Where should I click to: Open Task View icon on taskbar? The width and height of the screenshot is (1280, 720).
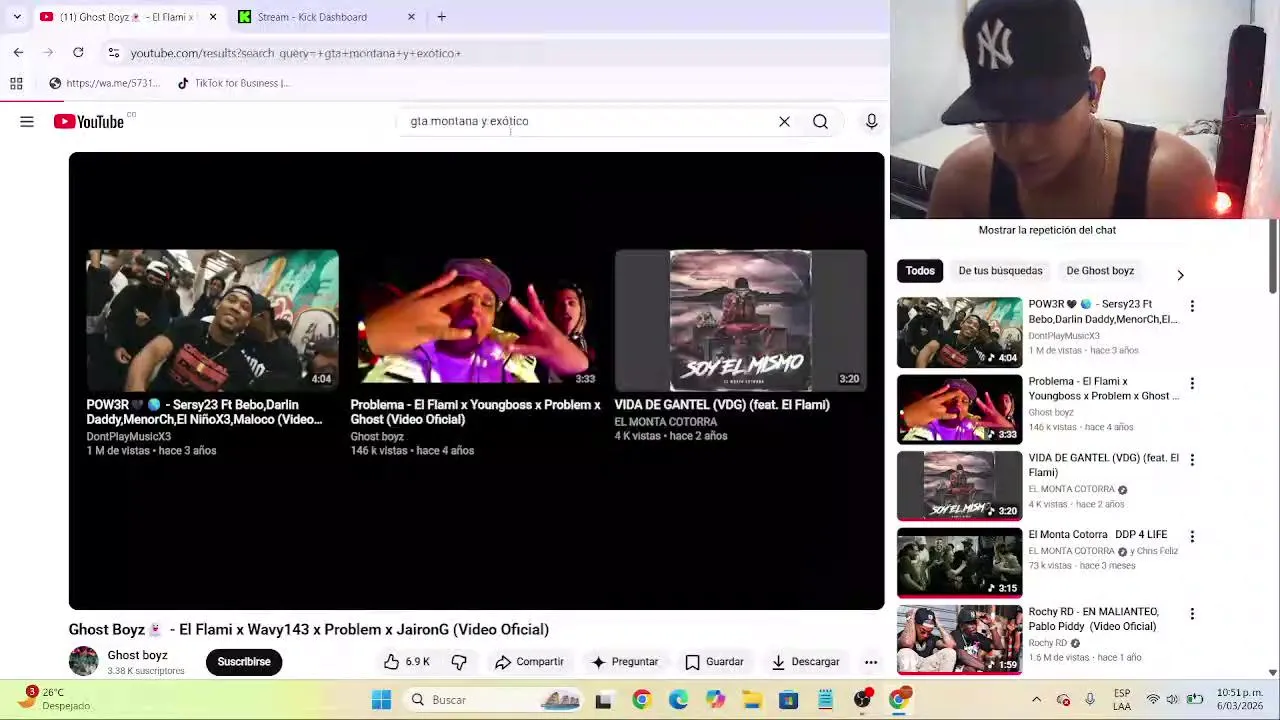coord(603,700)
